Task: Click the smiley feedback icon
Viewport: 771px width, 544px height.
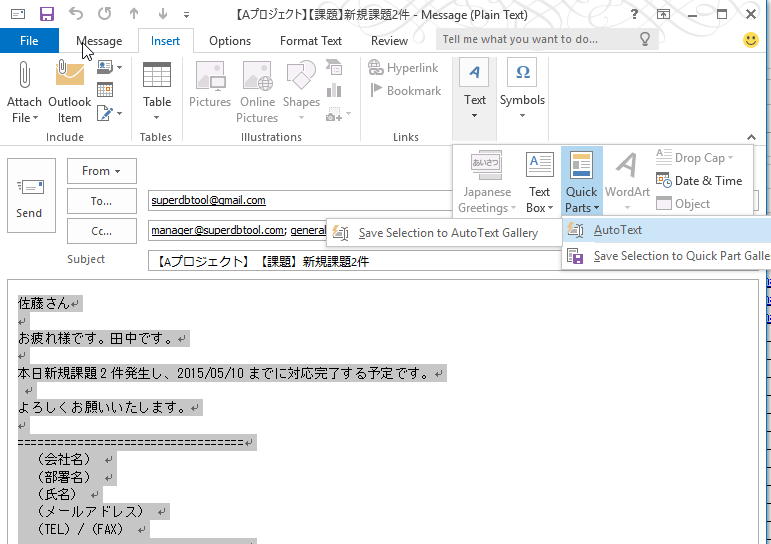Action: (x=751, y=40)
